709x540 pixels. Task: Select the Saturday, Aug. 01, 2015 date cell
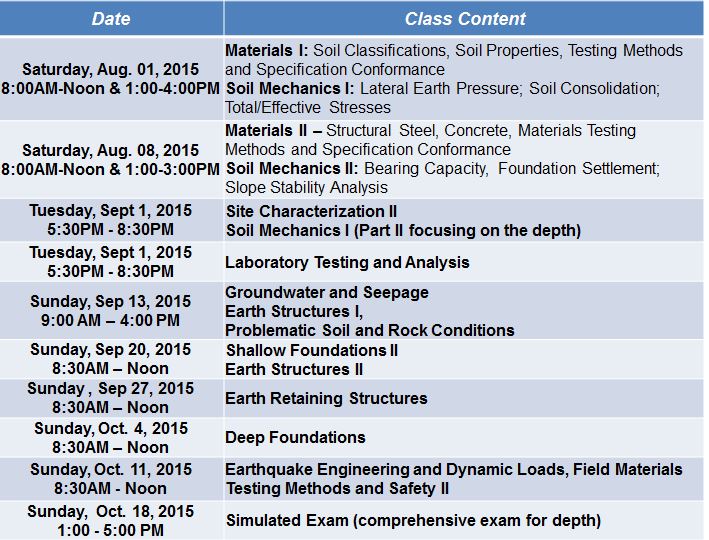pyautogui.click(x=111, y=79)
